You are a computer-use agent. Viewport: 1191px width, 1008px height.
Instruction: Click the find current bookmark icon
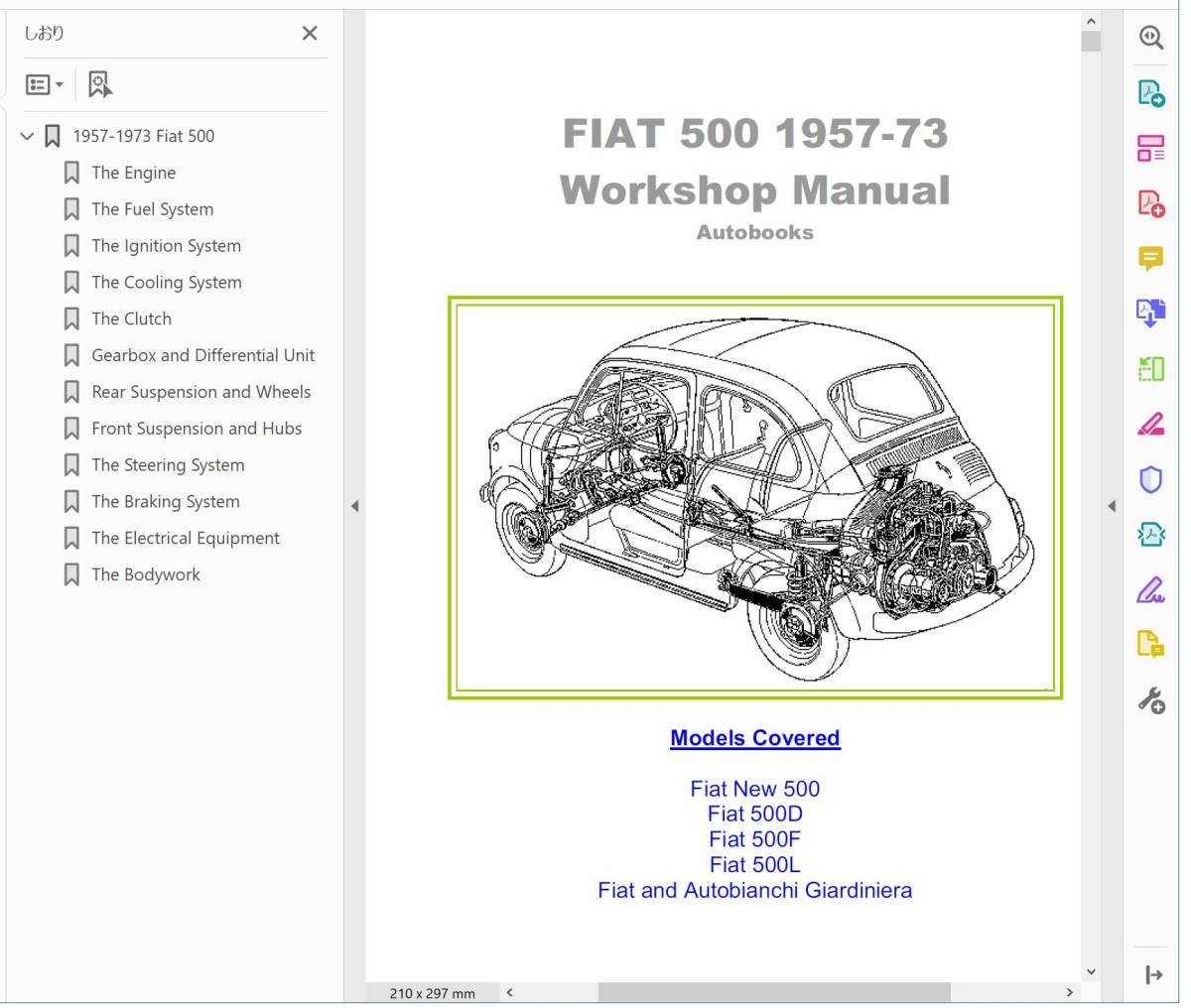[x=100, y=85]
